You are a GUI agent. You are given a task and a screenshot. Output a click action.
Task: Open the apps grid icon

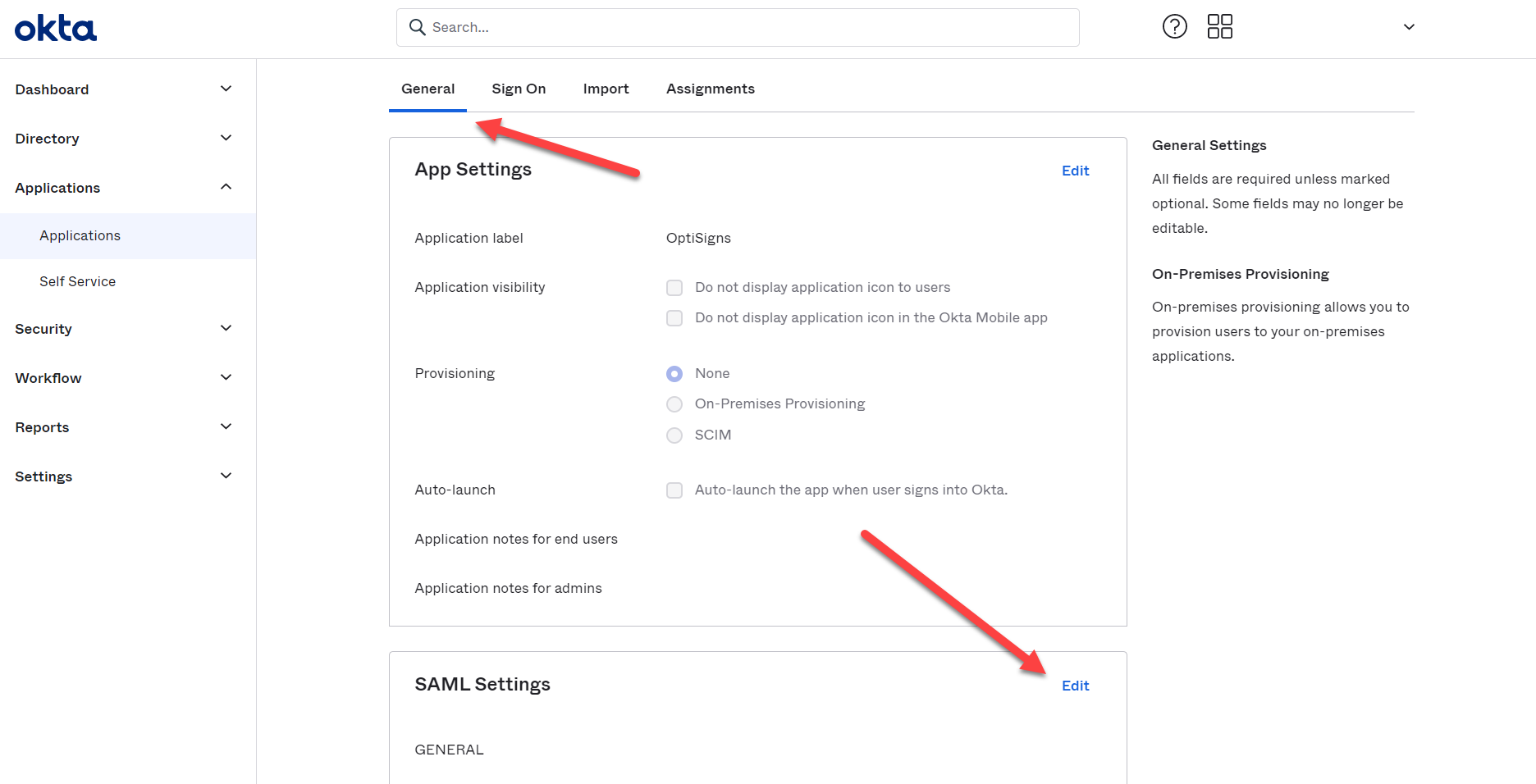pos(1219,27)
